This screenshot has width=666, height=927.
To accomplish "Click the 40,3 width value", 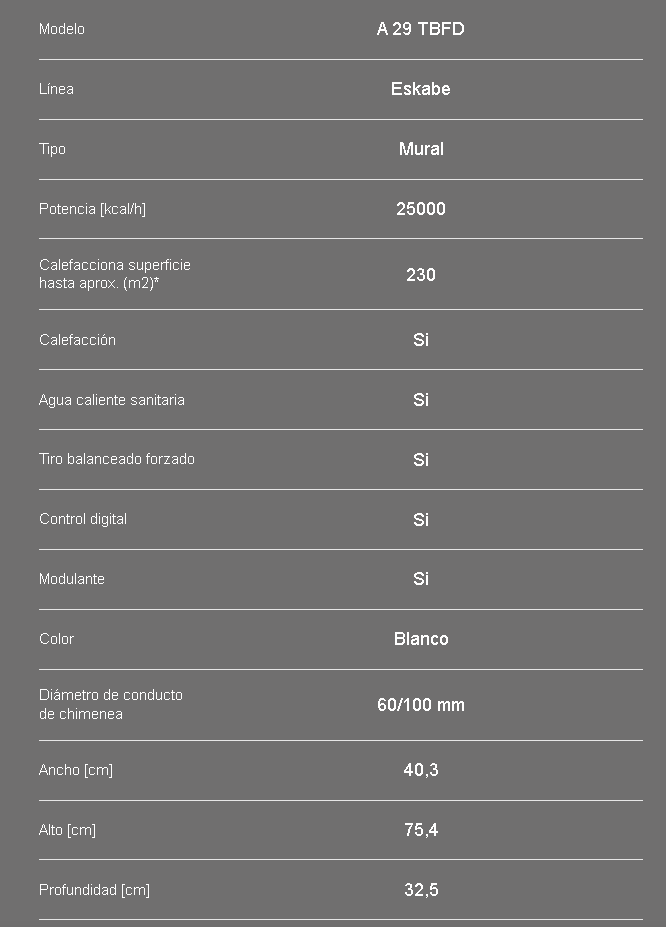I will point(420,770).
